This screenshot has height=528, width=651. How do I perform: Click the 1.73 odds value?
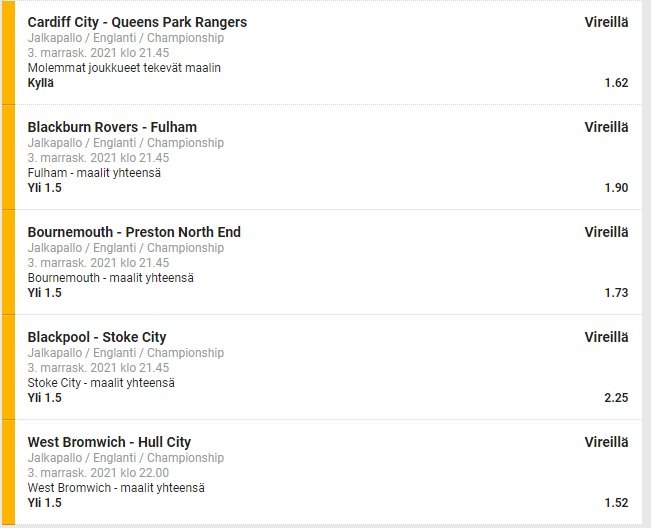[616, 293]
